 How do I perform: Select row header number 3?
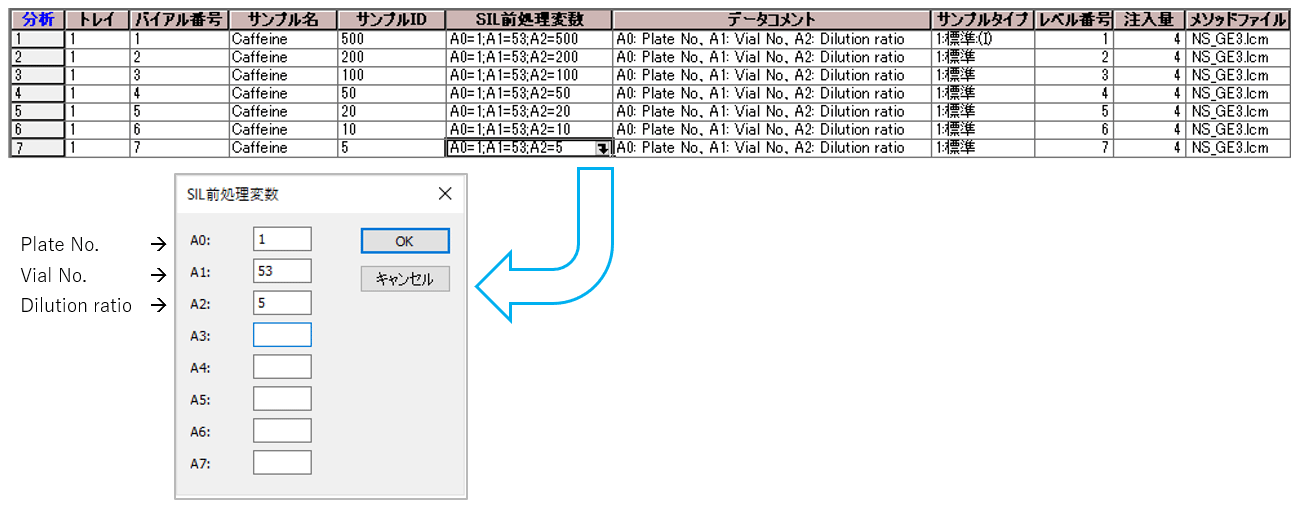pos(38,75)
